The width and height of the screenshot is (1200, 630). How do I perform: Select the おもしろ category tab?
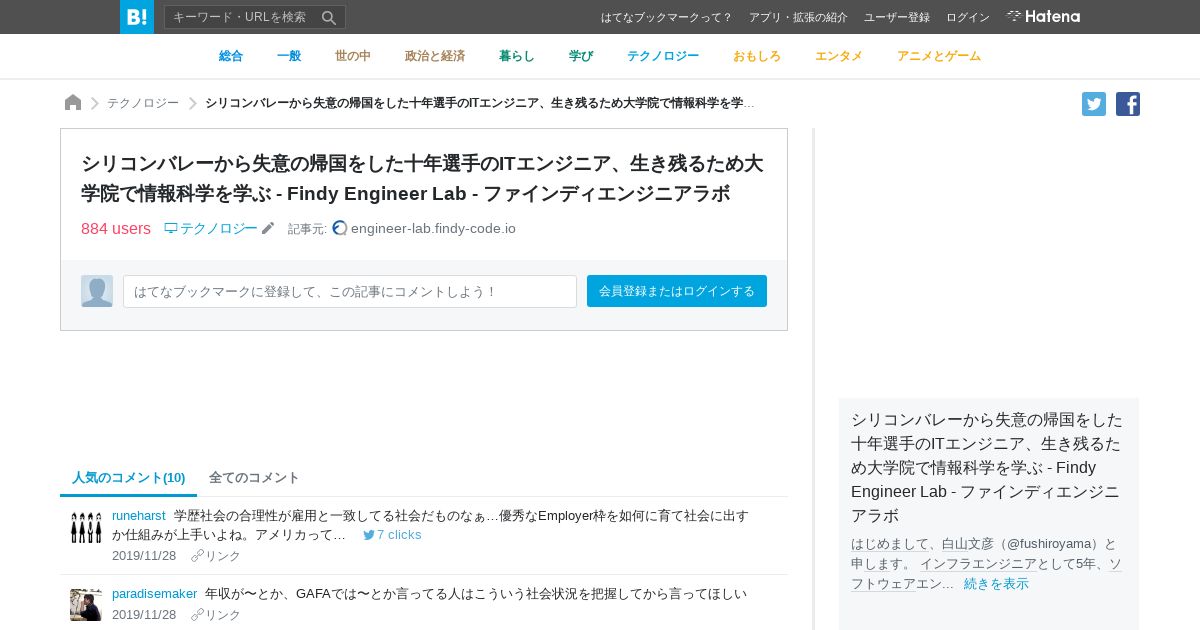(757, 56)
